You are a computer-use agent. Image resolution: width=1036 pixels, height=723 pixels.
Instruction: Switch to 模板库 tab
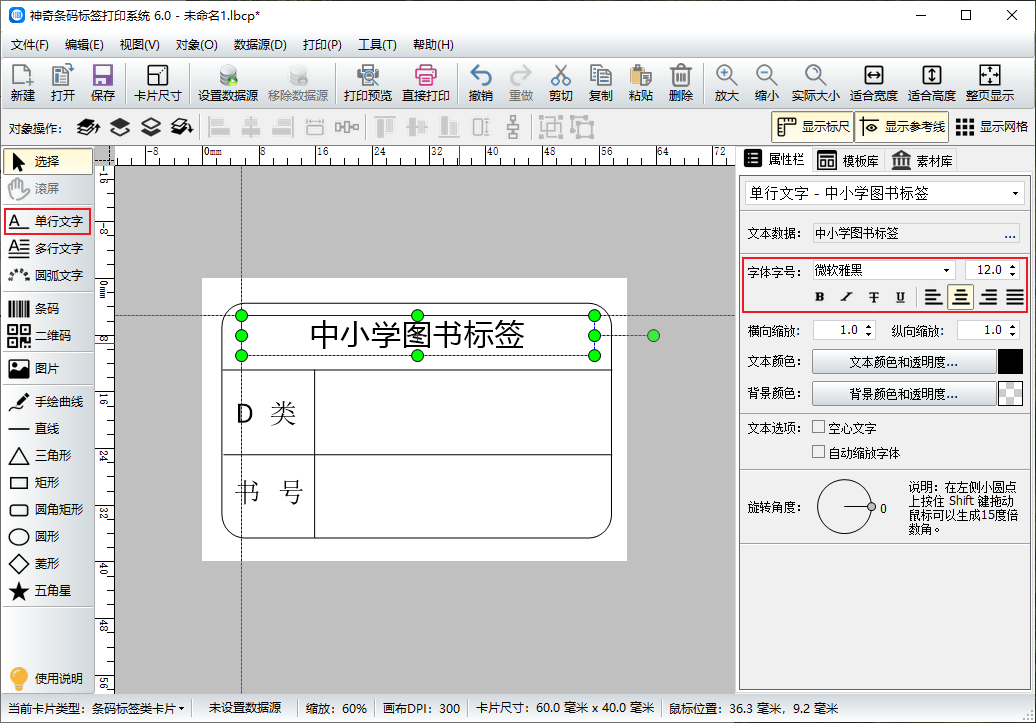848,161
